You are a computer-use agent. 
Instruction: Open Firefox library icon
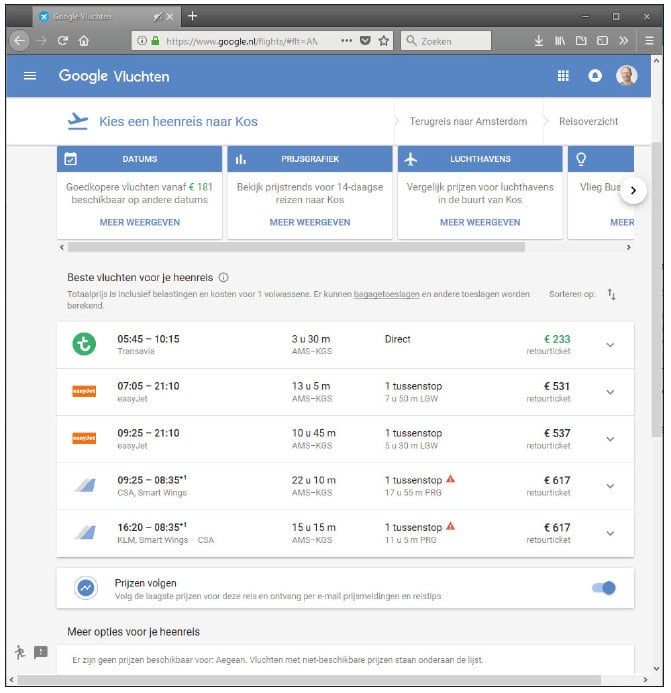pyautogui.click(x=560, y=41)
